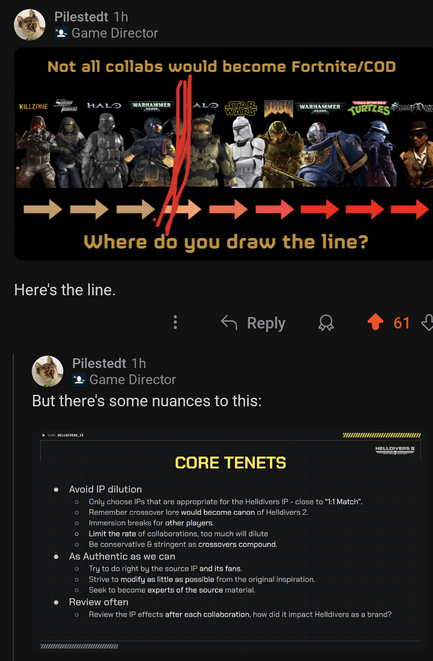Click the '1h' timestamp on top comment
This screenshot has height=661, width=433.
[x=121, y=16]
